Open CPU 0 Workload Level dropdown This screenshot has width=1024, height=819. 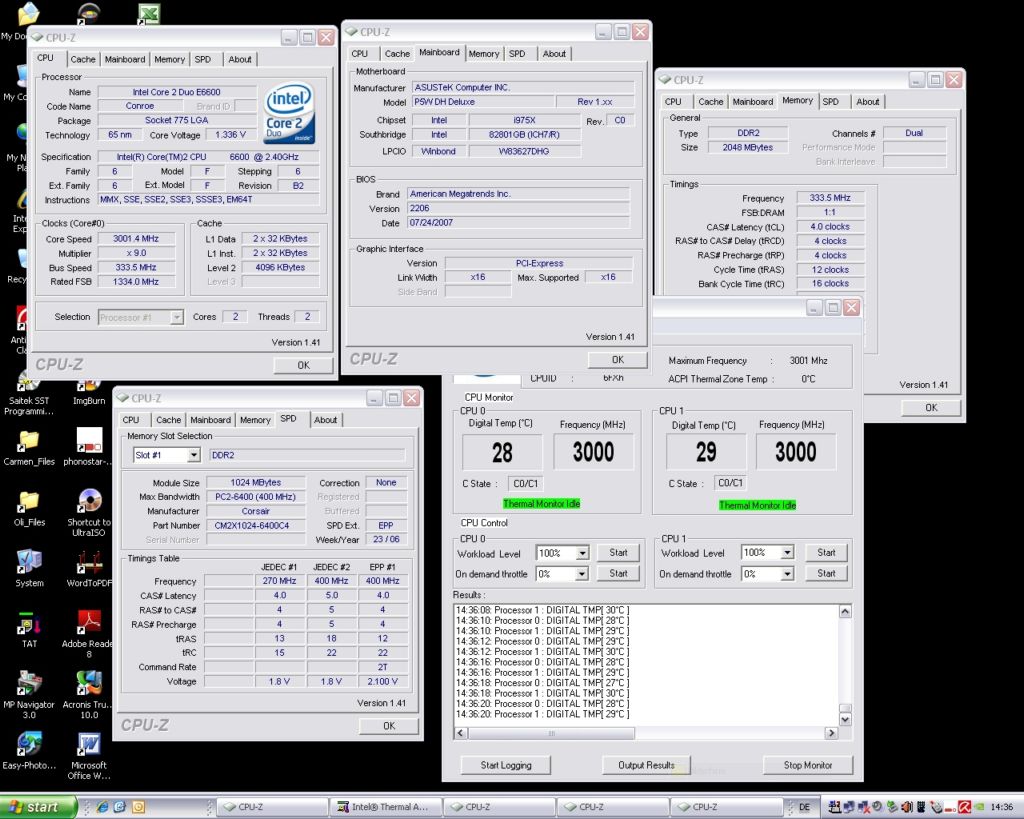[582, 553]
